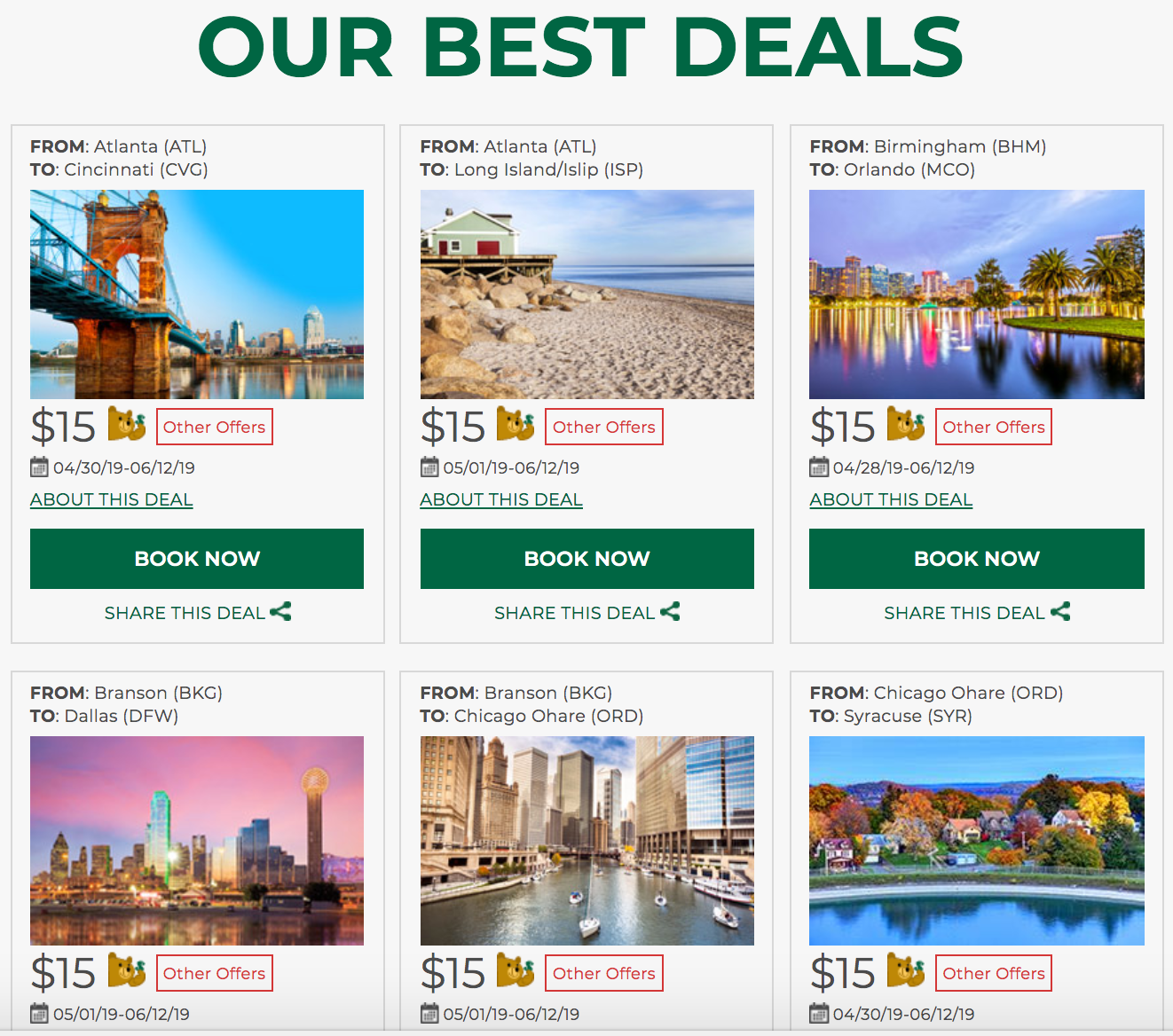The image size is (1173, 1036).
Task: Click share icon on Cincinnati deal
Action: coord(280,611)
